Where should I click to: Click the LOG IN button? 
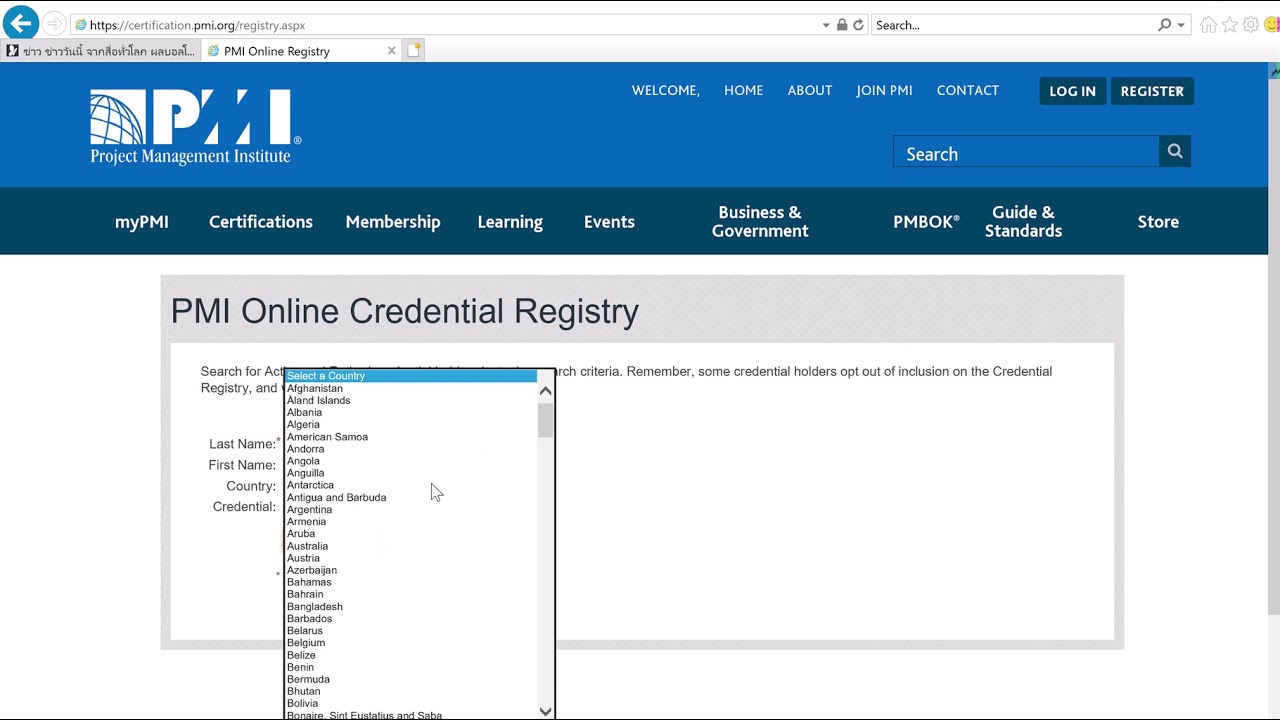pyautogui.click(x=1072, y=91)
